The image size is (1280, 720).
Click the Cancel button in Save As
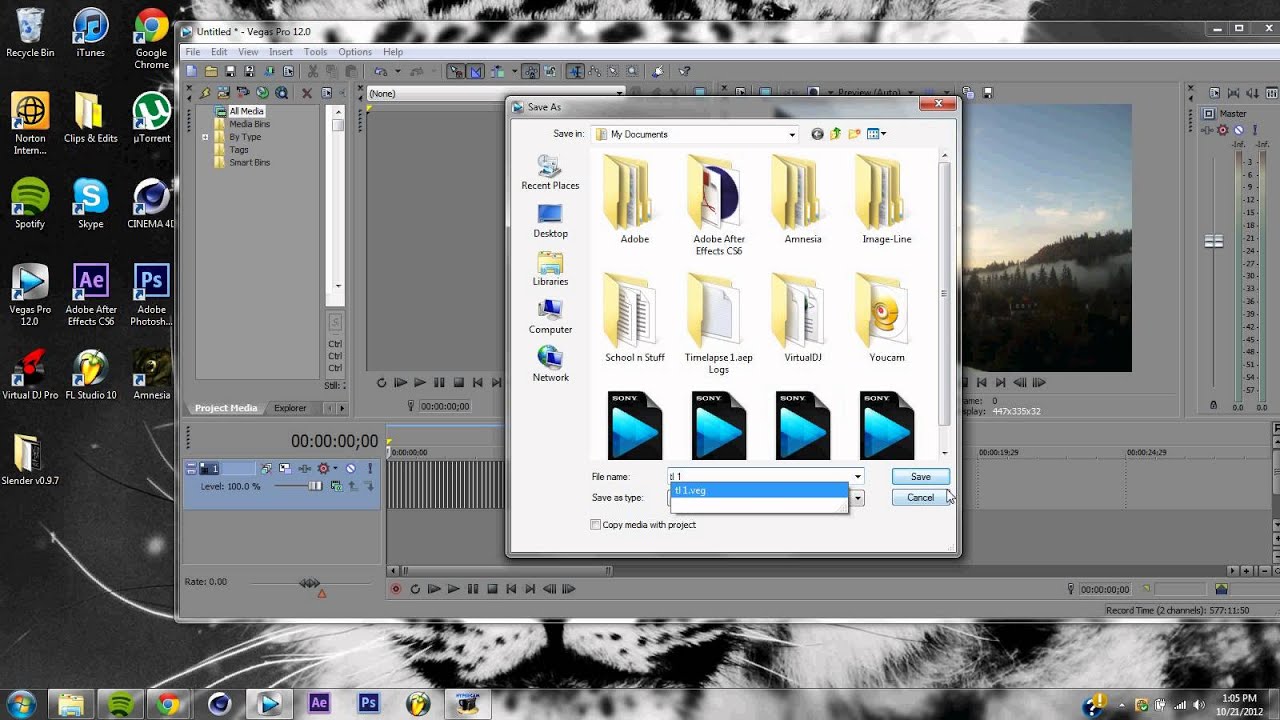[921, 498]
